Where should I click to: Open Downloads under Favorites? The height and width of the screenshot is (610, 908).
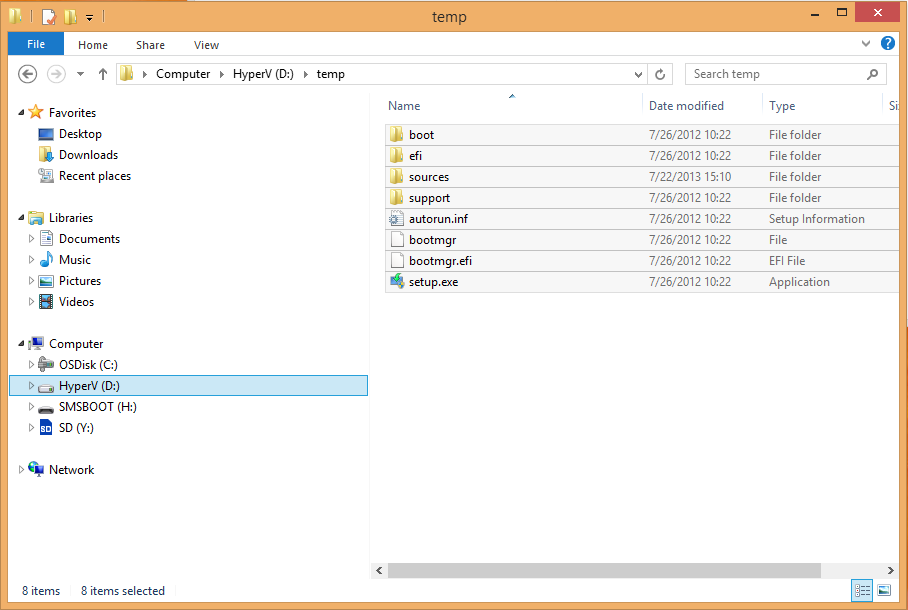(89, 155)
